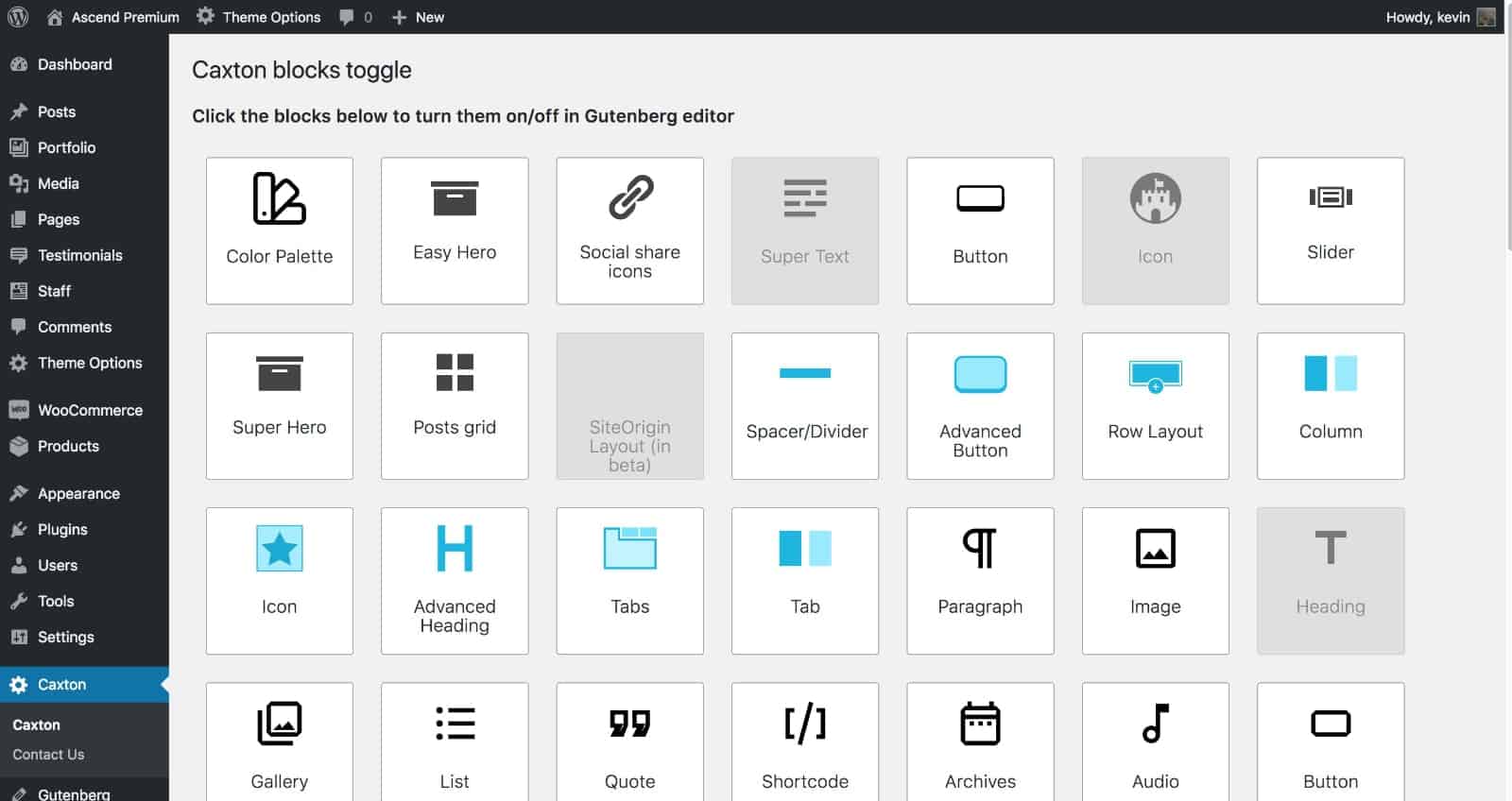Image resolution: width=1512 pixels, height=801 pixels.
Task: Open the Portfolio menu item
Action: click(x=84, y=147)
